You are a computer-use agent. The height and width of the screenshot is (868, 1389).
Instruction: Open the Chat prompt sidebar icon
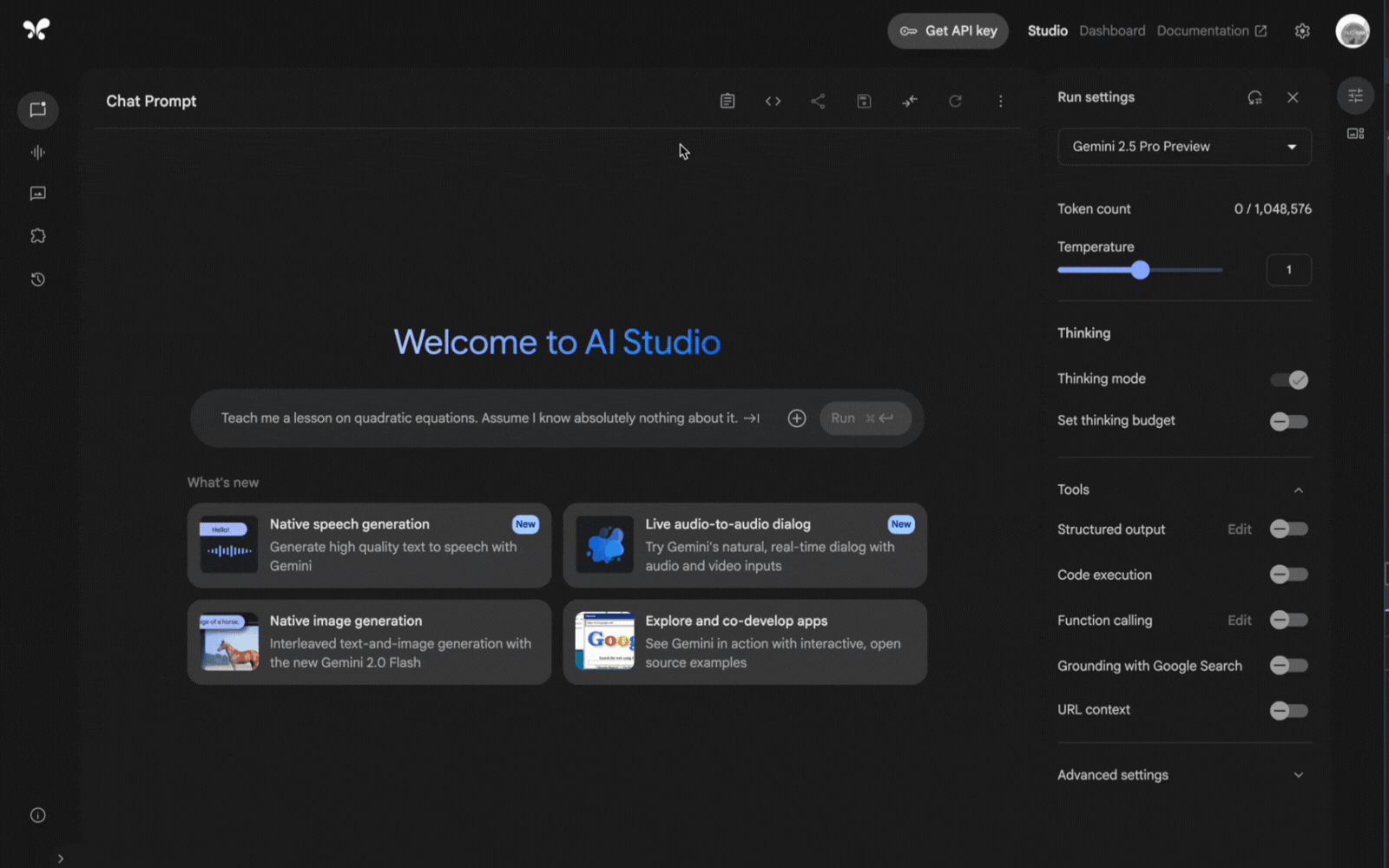(x=38, y=110)
